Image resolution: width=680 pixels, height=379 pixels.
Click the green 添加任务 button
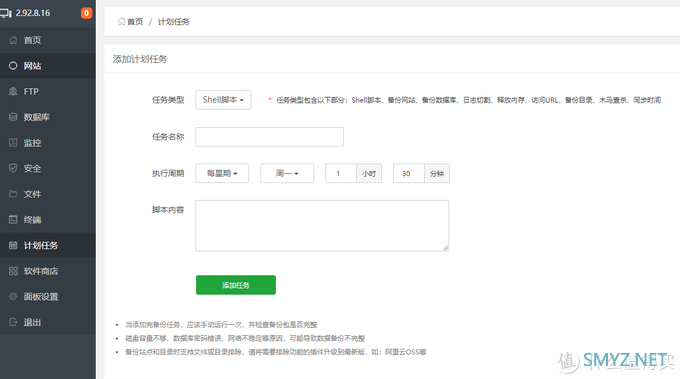pos(236,285)
